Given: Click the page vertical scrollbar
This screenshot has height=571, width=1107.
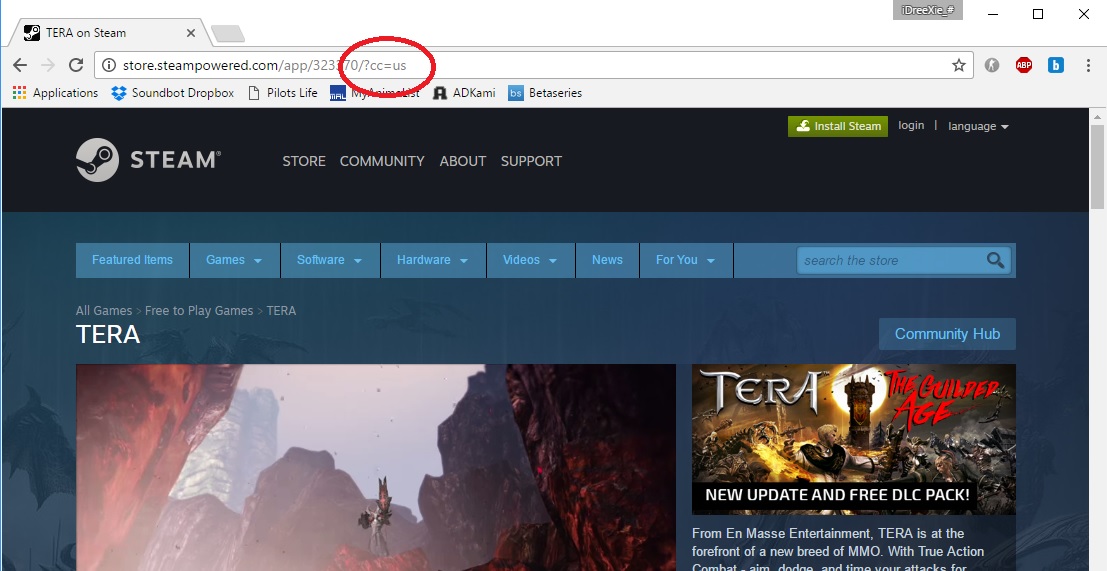Looking at the screenshot, I should pyautogui.click(x=1097, y=167).
